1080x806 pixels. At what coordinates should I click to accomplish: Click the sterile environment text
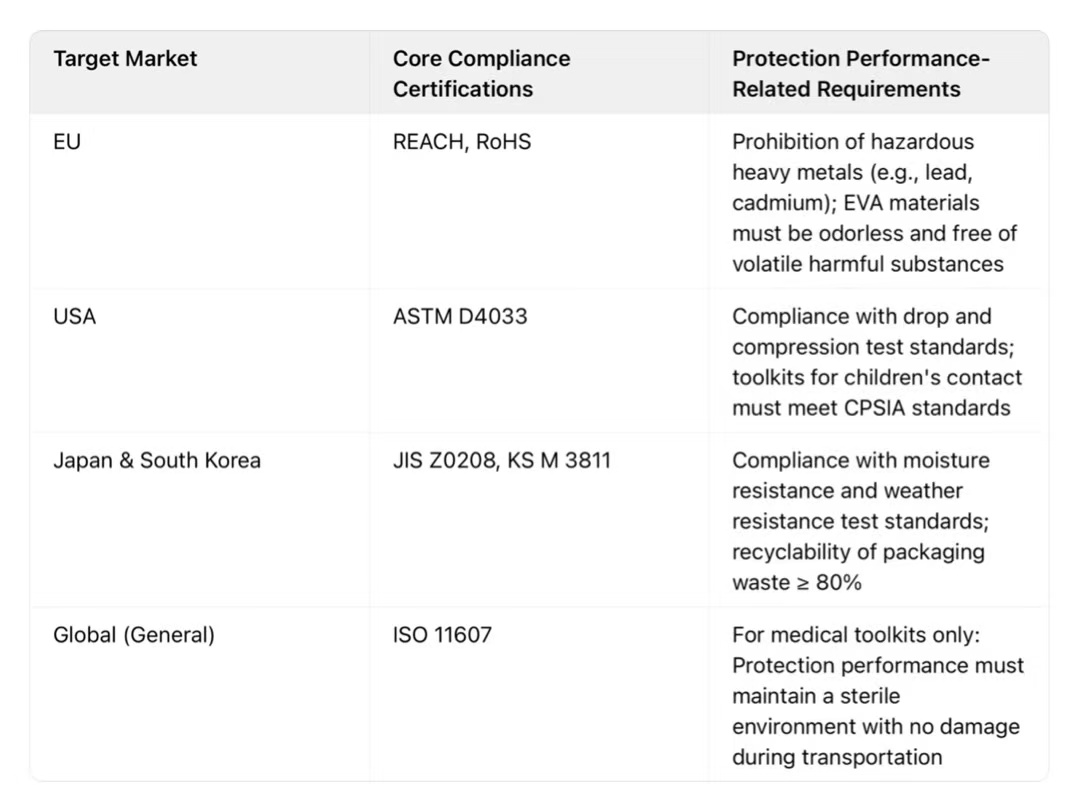tap(816, 696)
